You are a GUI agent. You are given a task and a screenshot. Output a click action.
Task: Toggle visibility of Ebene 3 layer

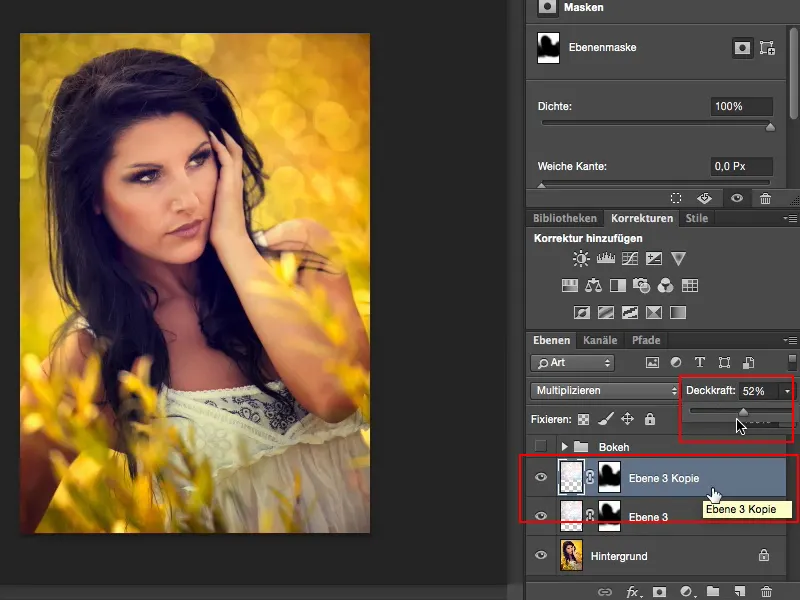point(541,516)
